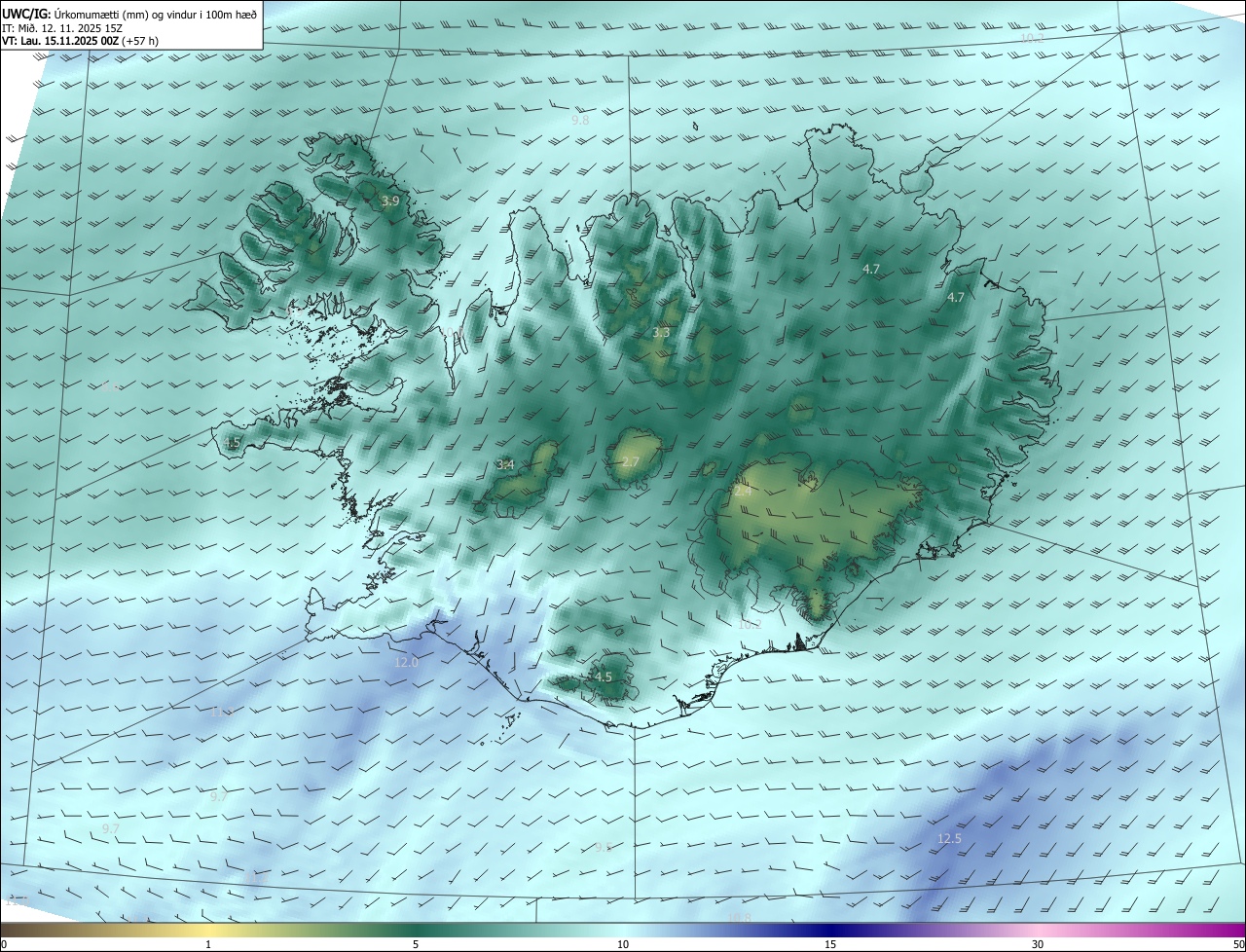
Task: Click the 15 tick on the color scale
Action: (830, 944)
